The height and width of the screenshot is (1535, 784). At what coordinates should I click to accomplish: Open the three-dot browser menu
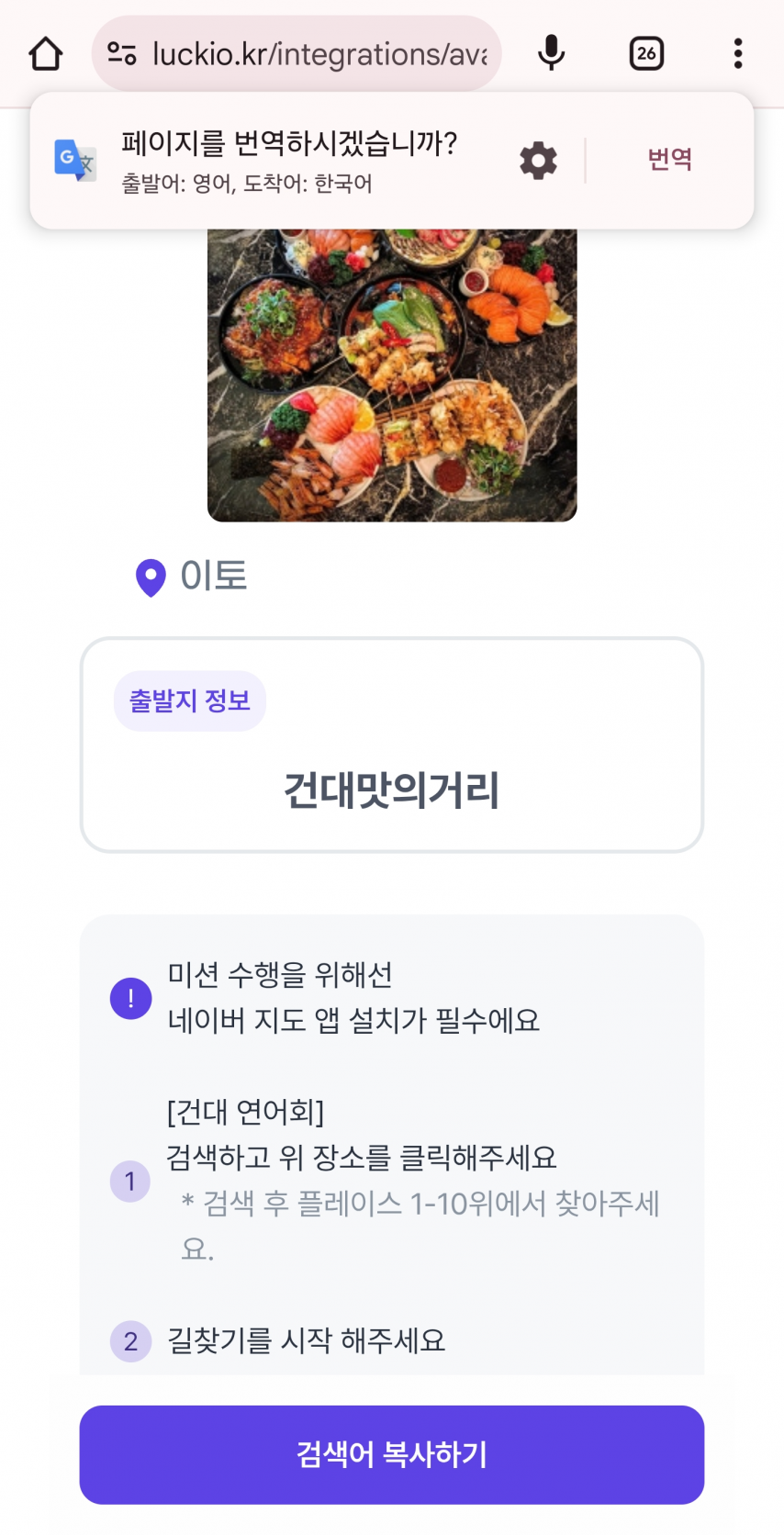point(738,53)
